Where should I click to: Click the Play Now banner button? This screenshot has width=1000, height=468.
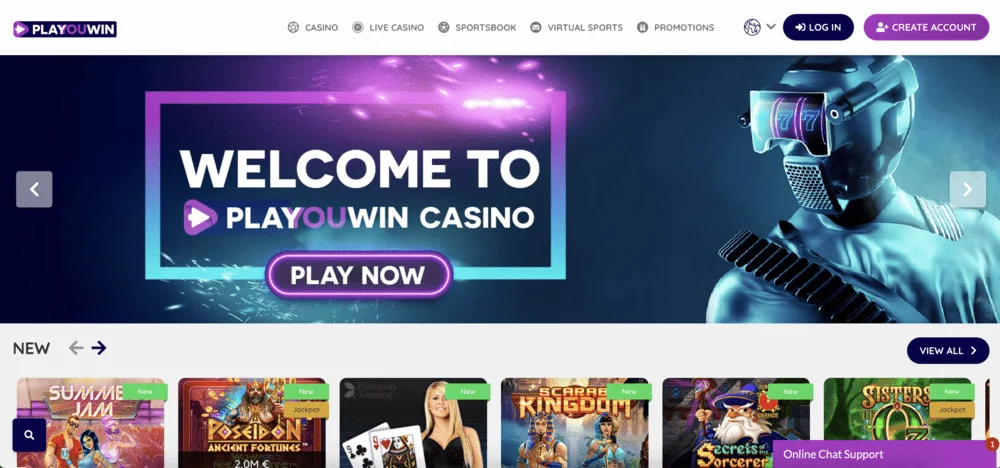358,275
